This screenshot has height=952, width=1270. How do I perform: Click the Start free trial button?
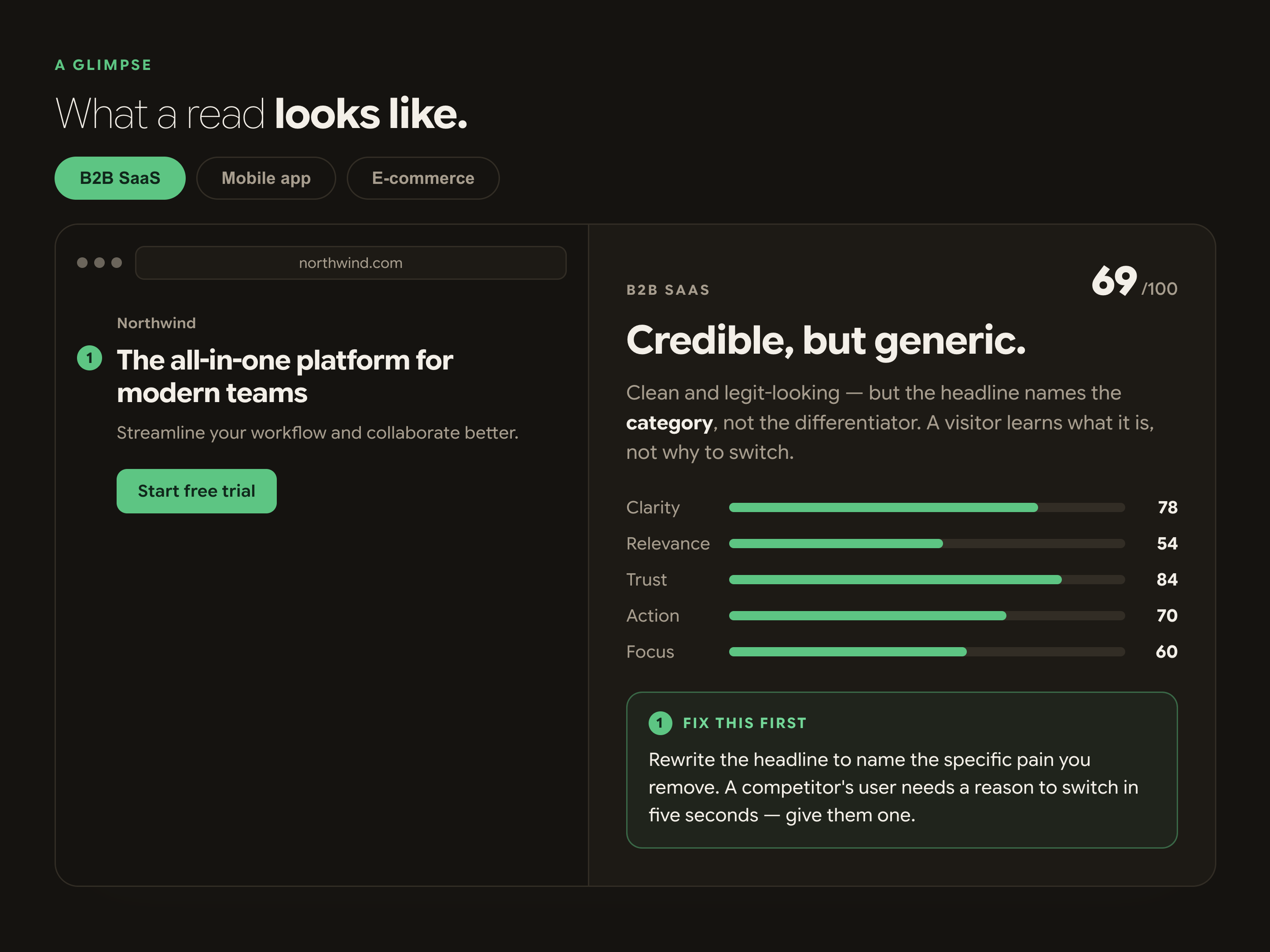pyautogui.click(x=196, y=491)
